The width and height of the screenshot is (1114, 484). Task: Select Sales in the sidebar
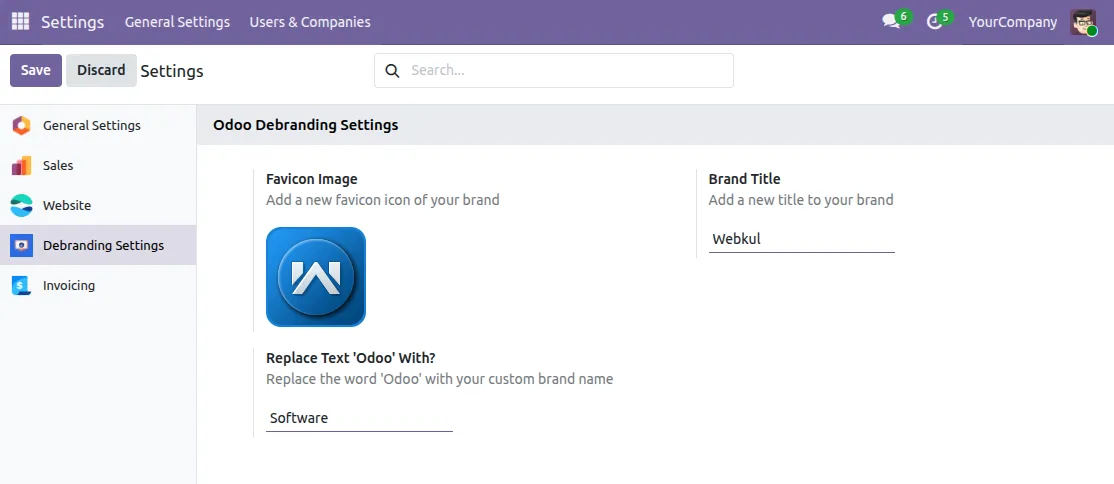tap(98, 166)
